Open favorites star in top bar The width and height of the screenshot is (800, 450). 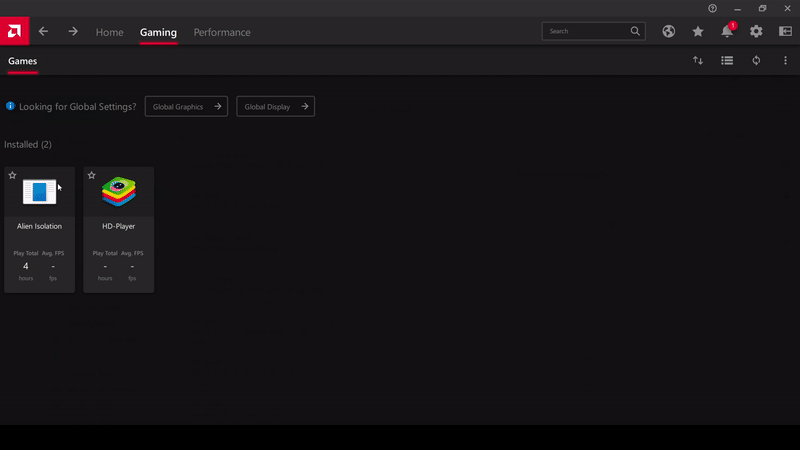click(x=697, y=31)
